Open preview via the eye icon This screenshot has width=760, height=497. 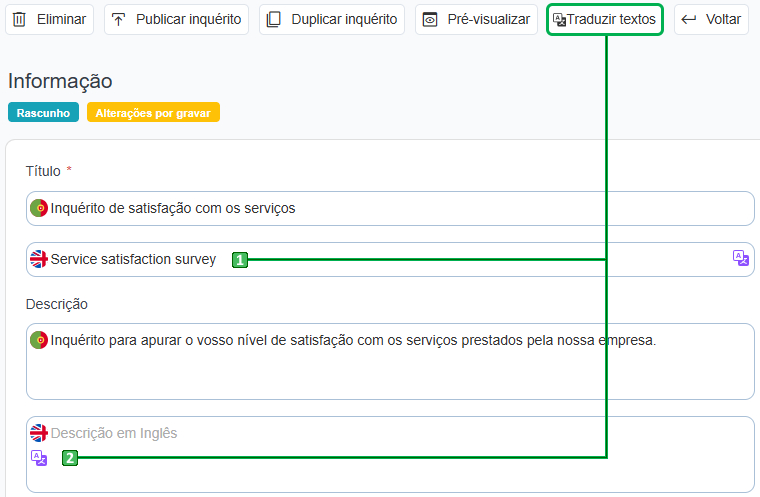tap(430, 19)
